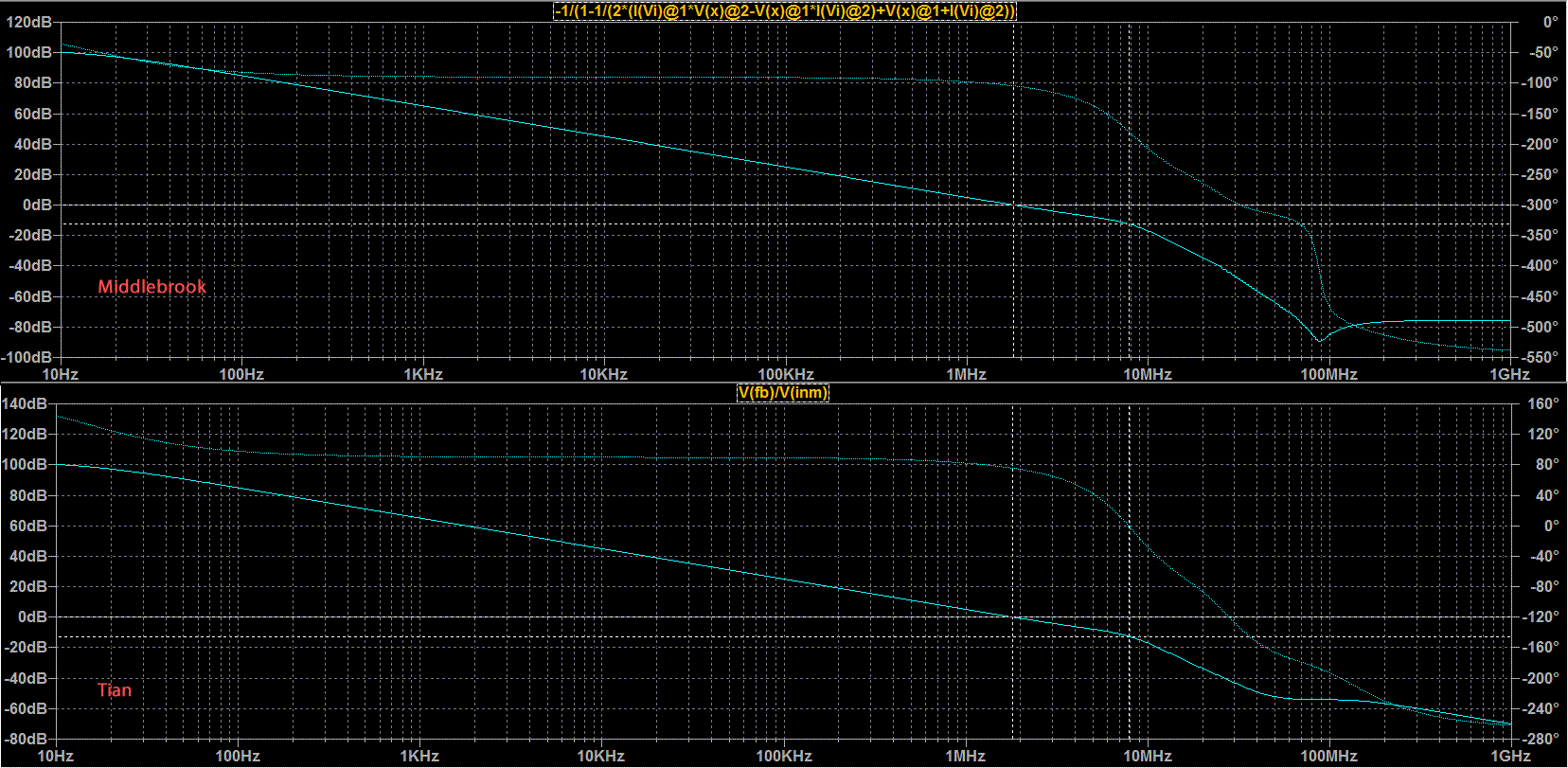This screenshot has width=1568, height=768.
Task: Click 10MHz on top pane frequency axis
Action: 1148,374
